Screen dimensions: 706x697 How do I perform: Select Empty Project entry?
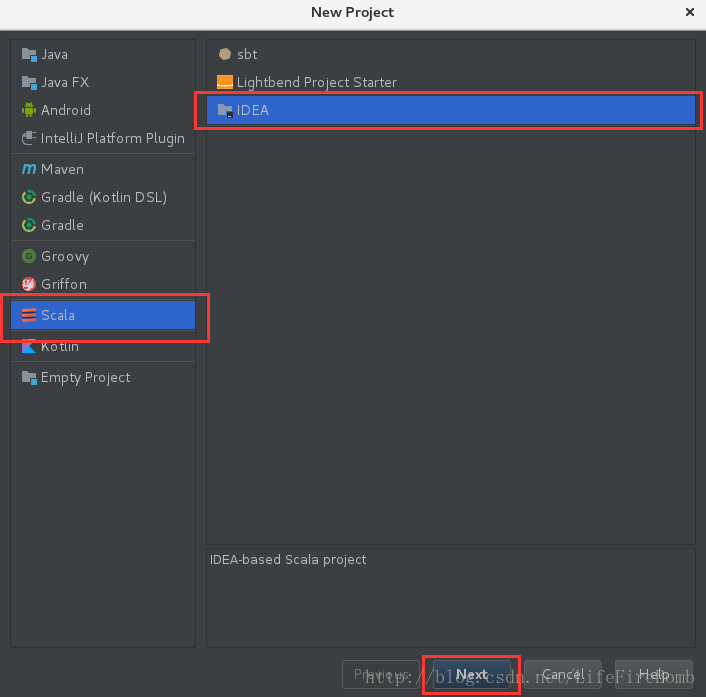click(x=103, y=377)
